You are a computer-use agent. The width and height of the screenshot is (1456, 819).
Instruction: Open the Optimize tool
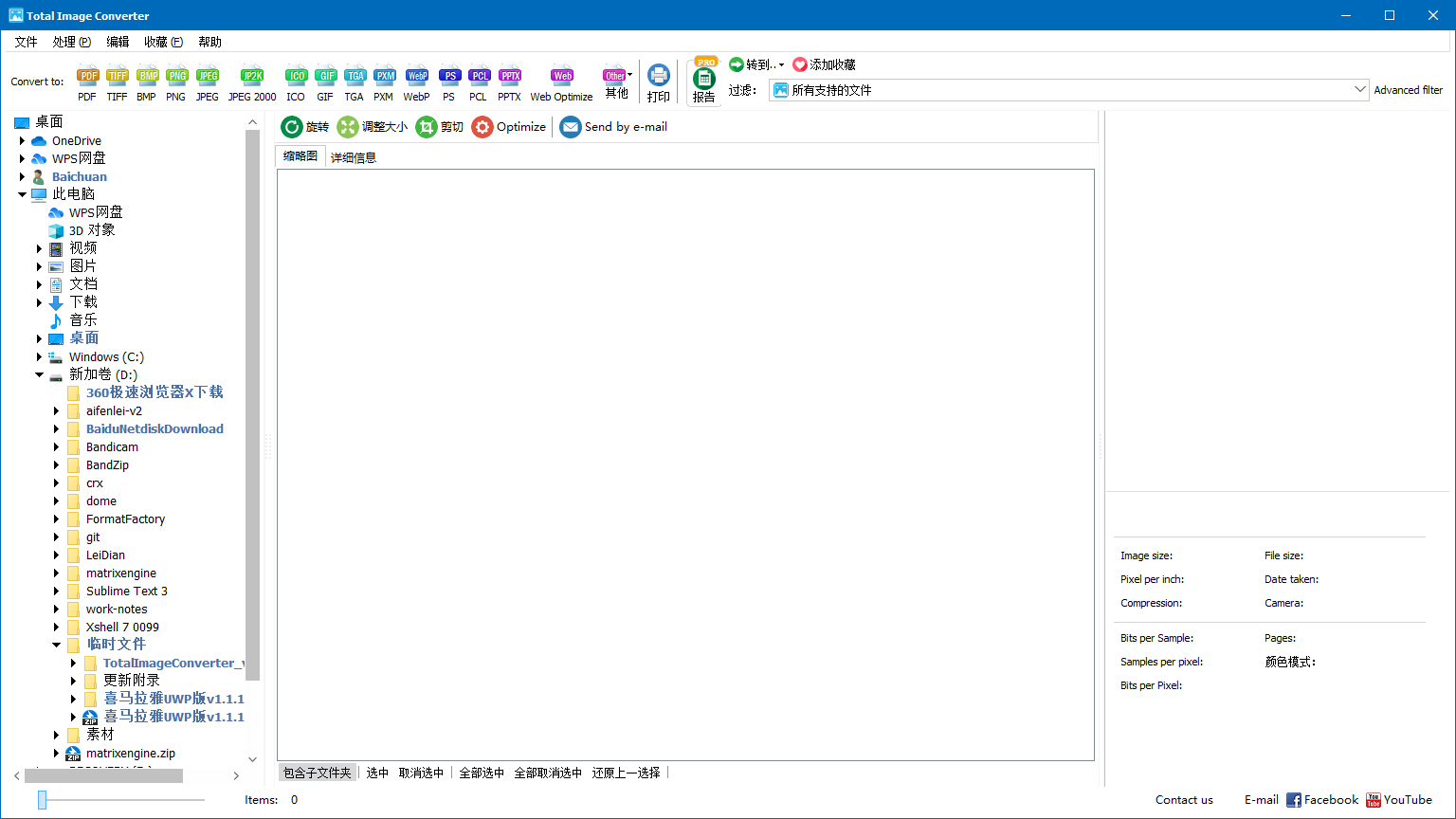point(508,126)
